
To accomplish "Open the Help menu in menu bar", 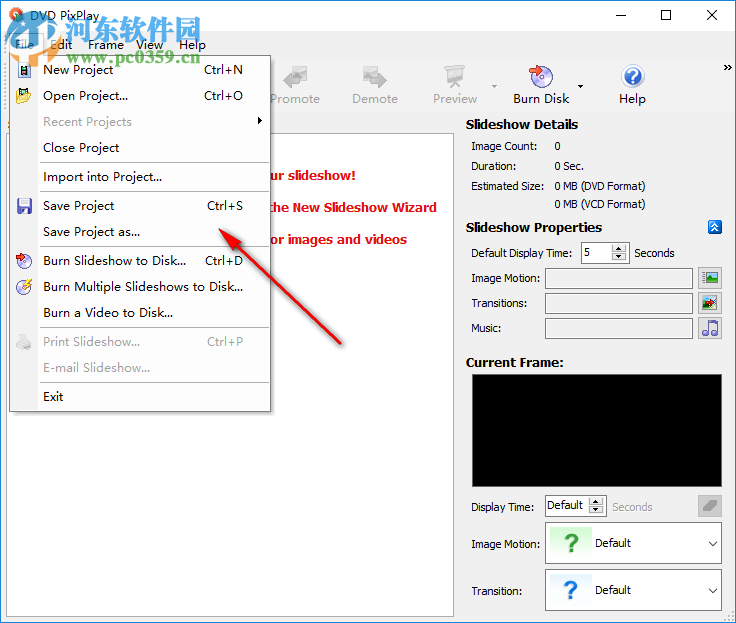I will click(x=192, y=45).
